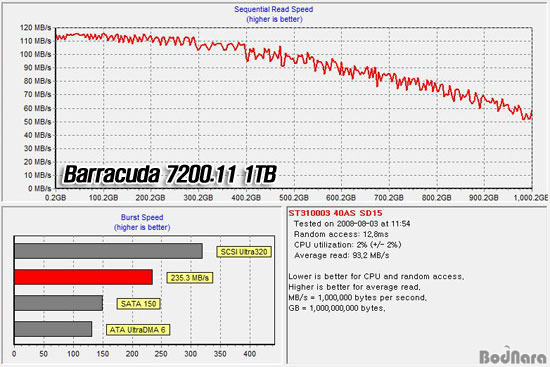This screenshot has height=367, width=550.
Task: Click the '235.3 MB/s' yellow label
Action: [x=189, y=278]
